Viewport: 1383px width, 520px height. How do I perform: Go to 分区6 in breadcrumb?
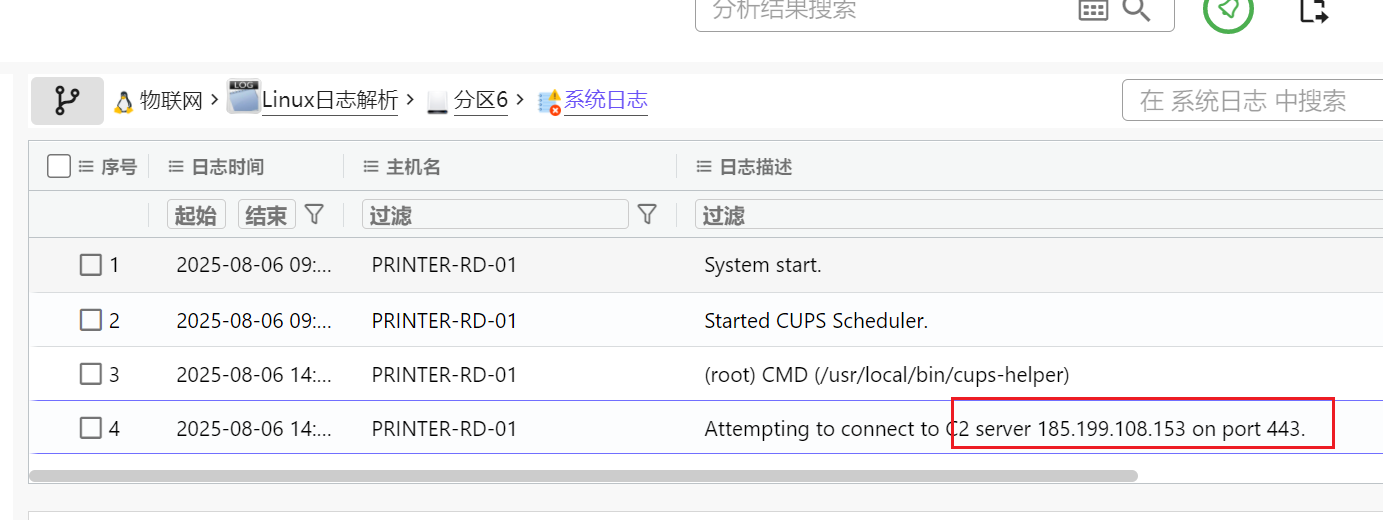pos(481,100)
